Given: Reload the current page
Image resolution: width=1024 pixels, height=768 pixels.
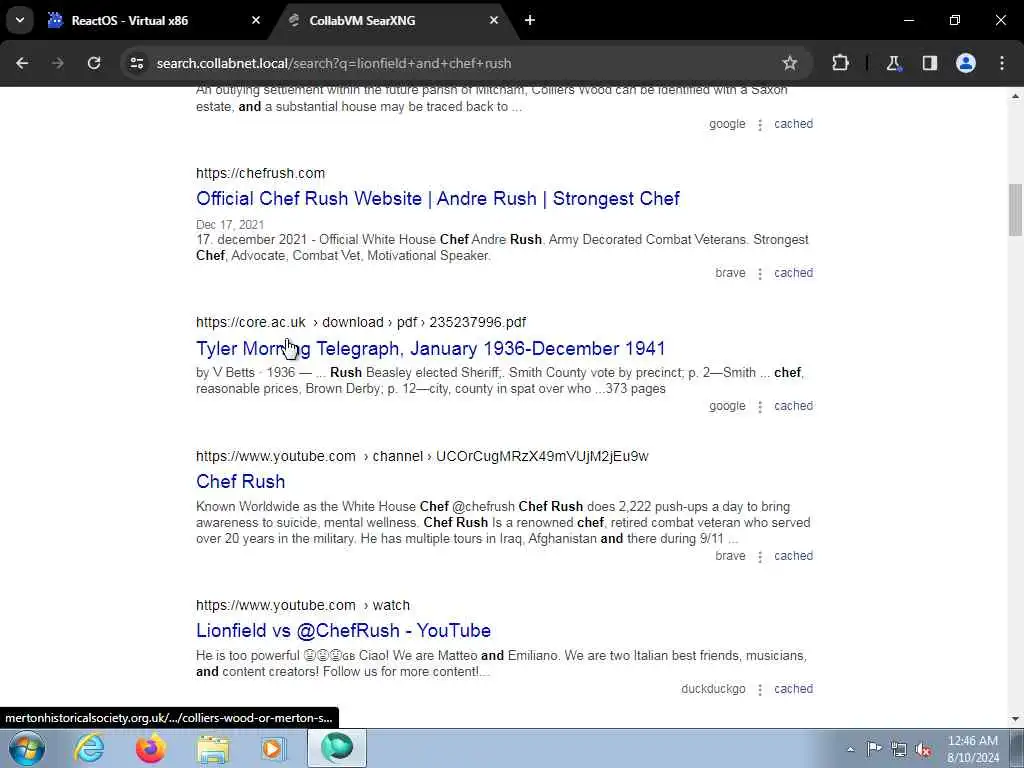Looking at the screenshot, I should coord(94,63).
